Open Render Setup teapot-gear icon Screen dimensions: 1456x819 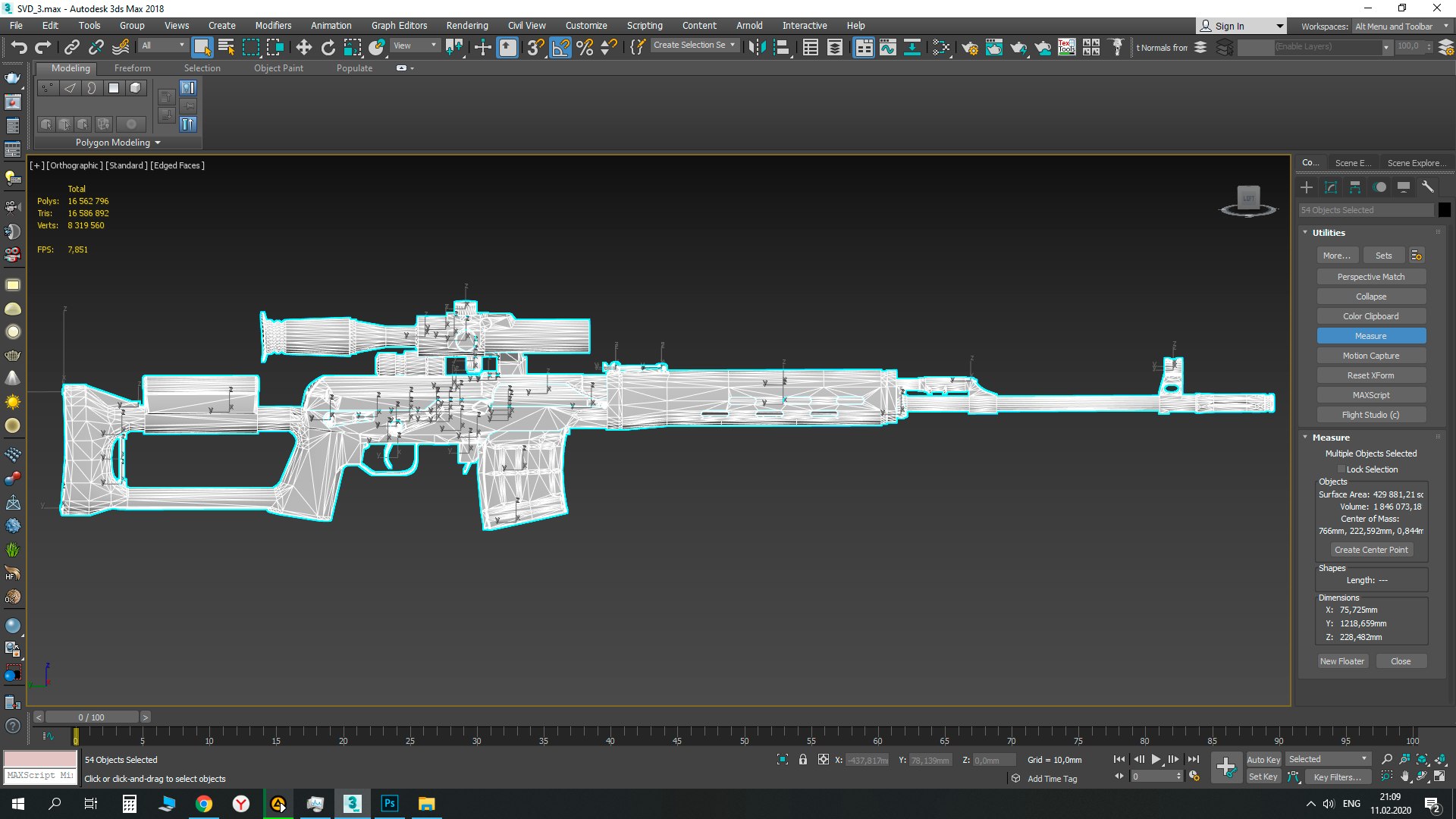tap(969, 47)
